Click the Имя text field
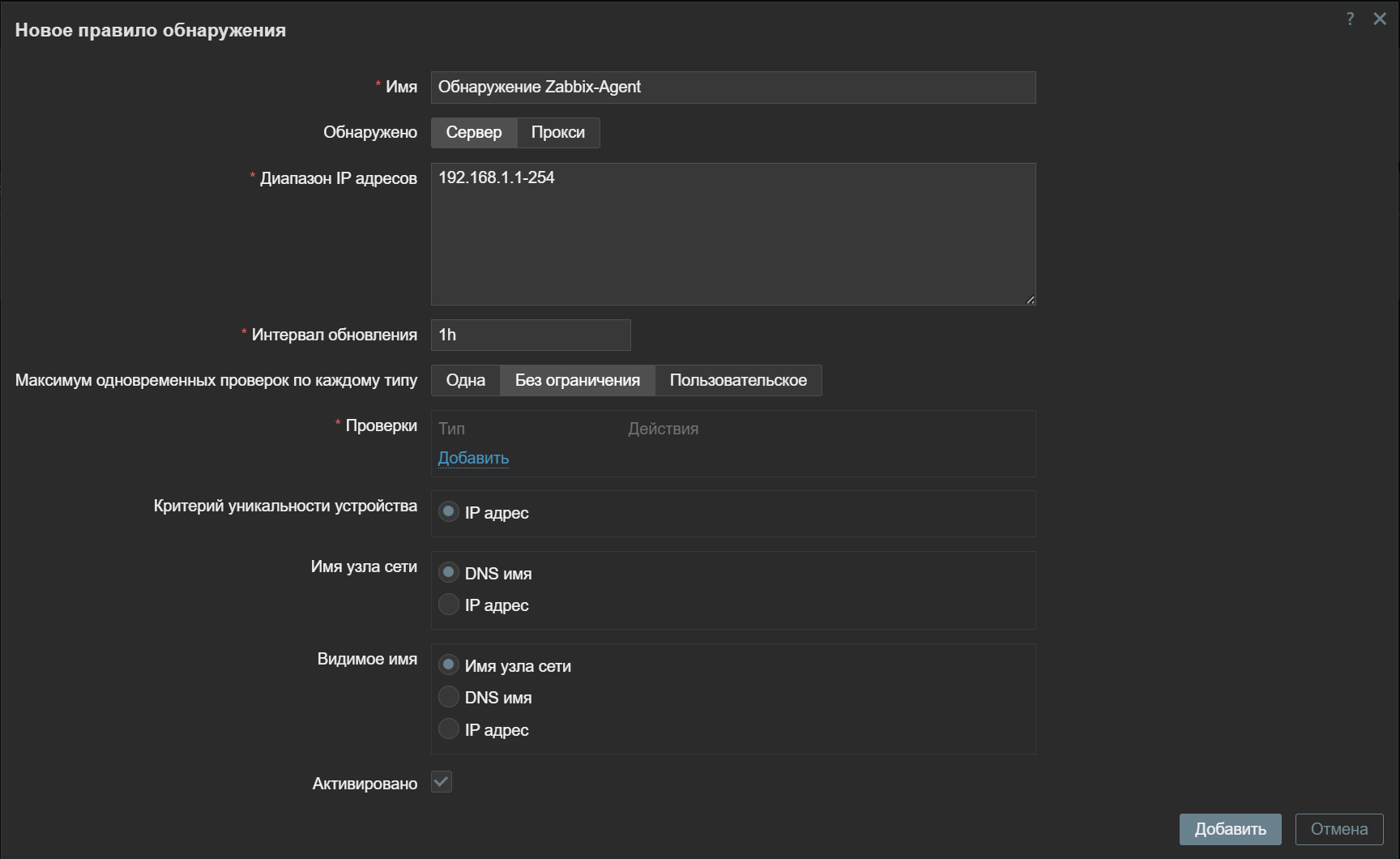This screenshot has height=859, width=1400. [x=732, y=88]
